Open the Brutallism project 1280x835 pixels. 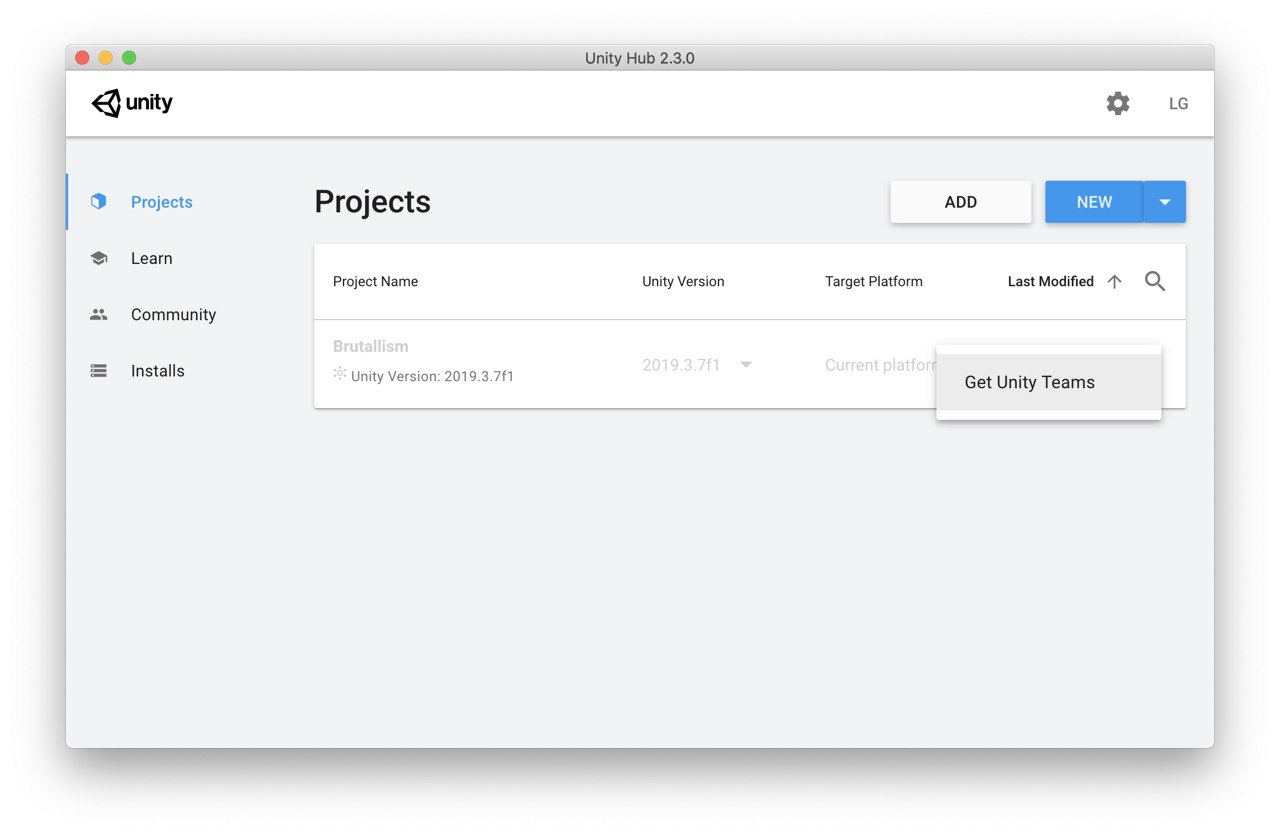[x=371, y=346]
